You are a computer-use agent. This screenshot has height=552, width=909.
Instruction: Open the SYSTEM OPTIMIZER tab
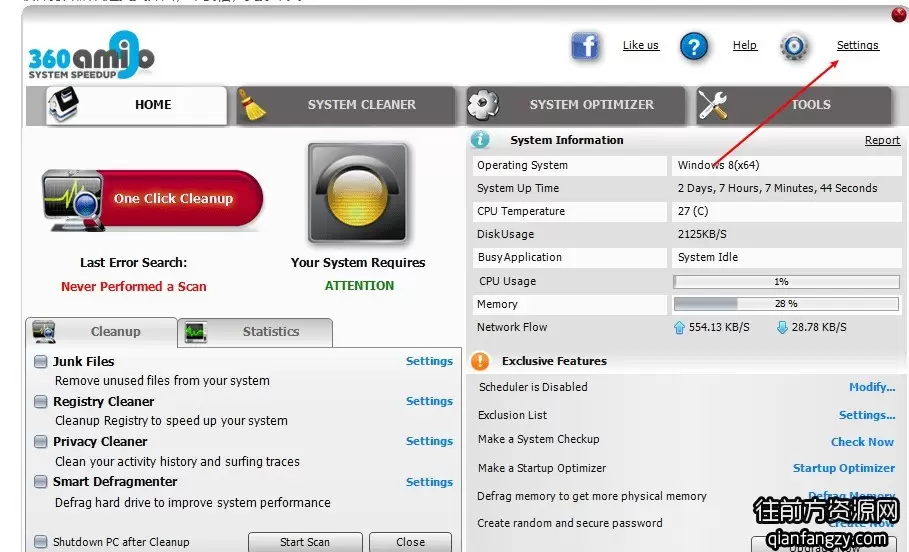[x=576, y=106]
